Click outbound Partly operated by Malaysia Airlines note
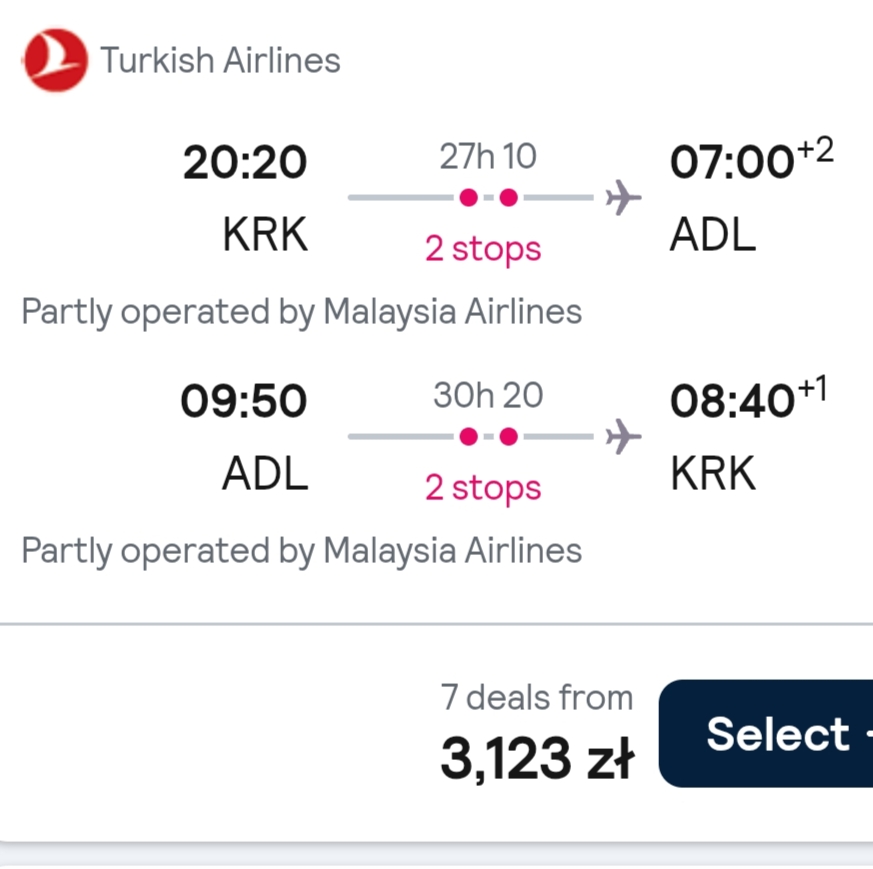 (301, 312)
